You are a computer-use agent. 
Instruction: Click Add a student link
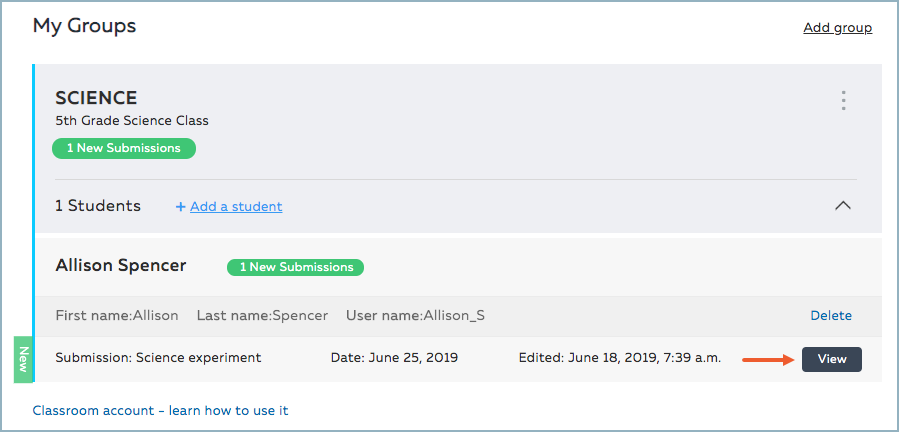(236, 206)
